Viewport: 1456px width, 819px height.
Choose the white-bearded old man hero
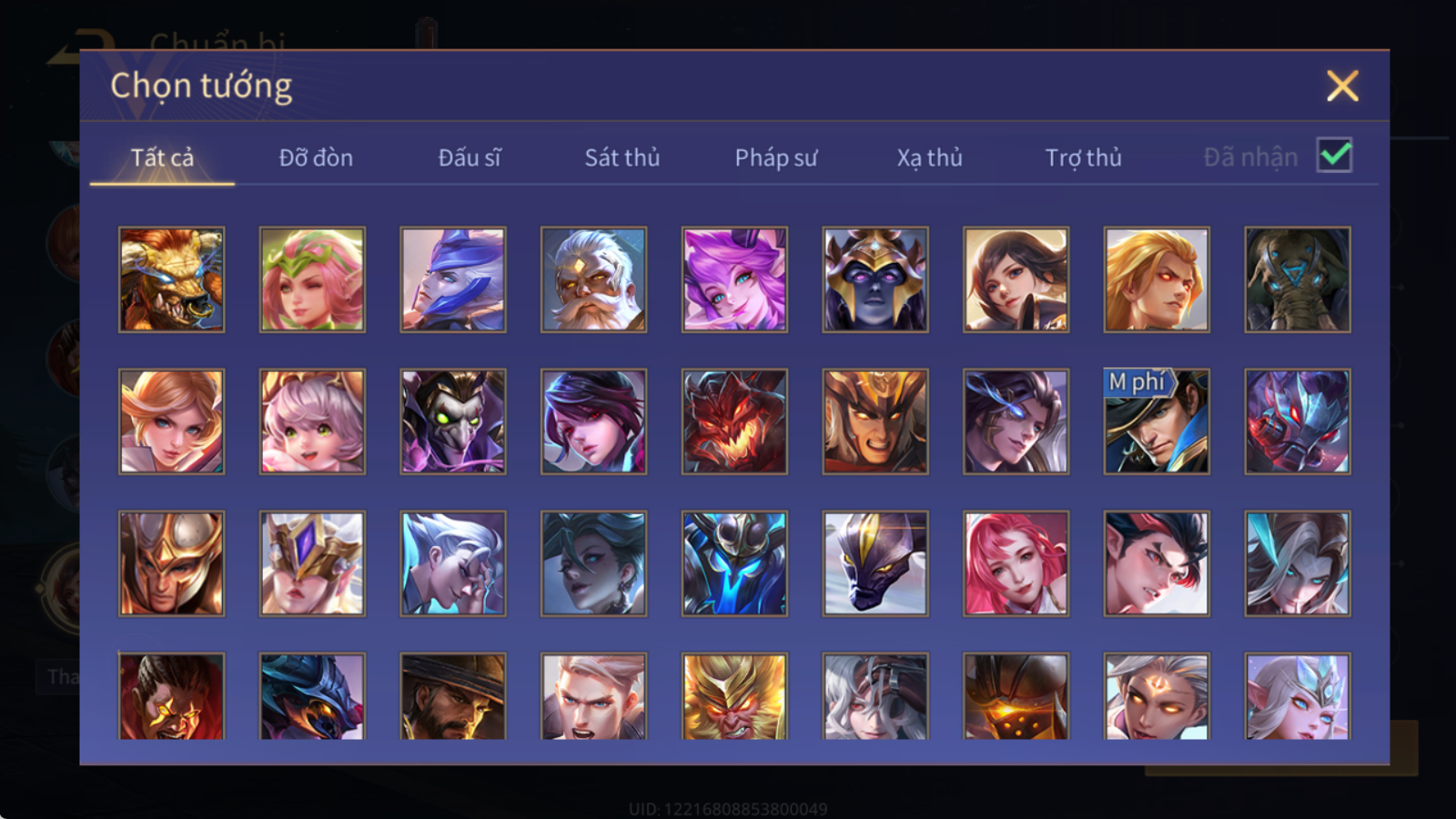593,279
